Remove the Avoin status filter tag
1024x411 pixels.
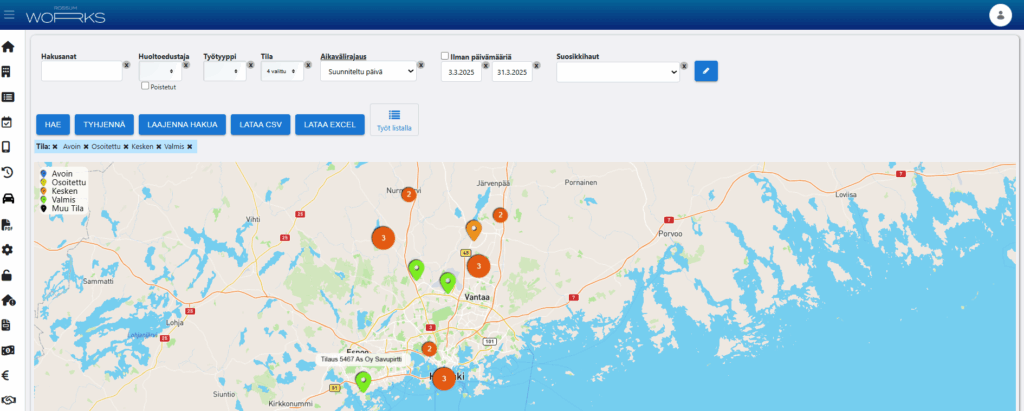(86, 147)
